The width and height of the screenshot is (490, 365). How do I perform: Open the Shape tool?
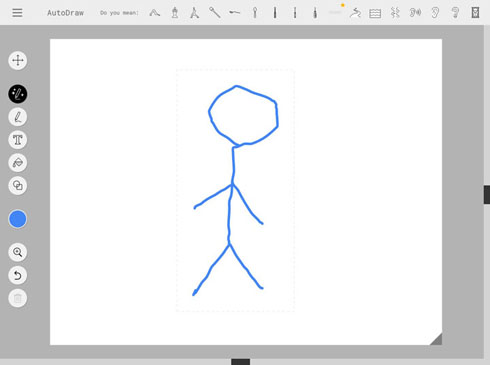tap(18, 185)
